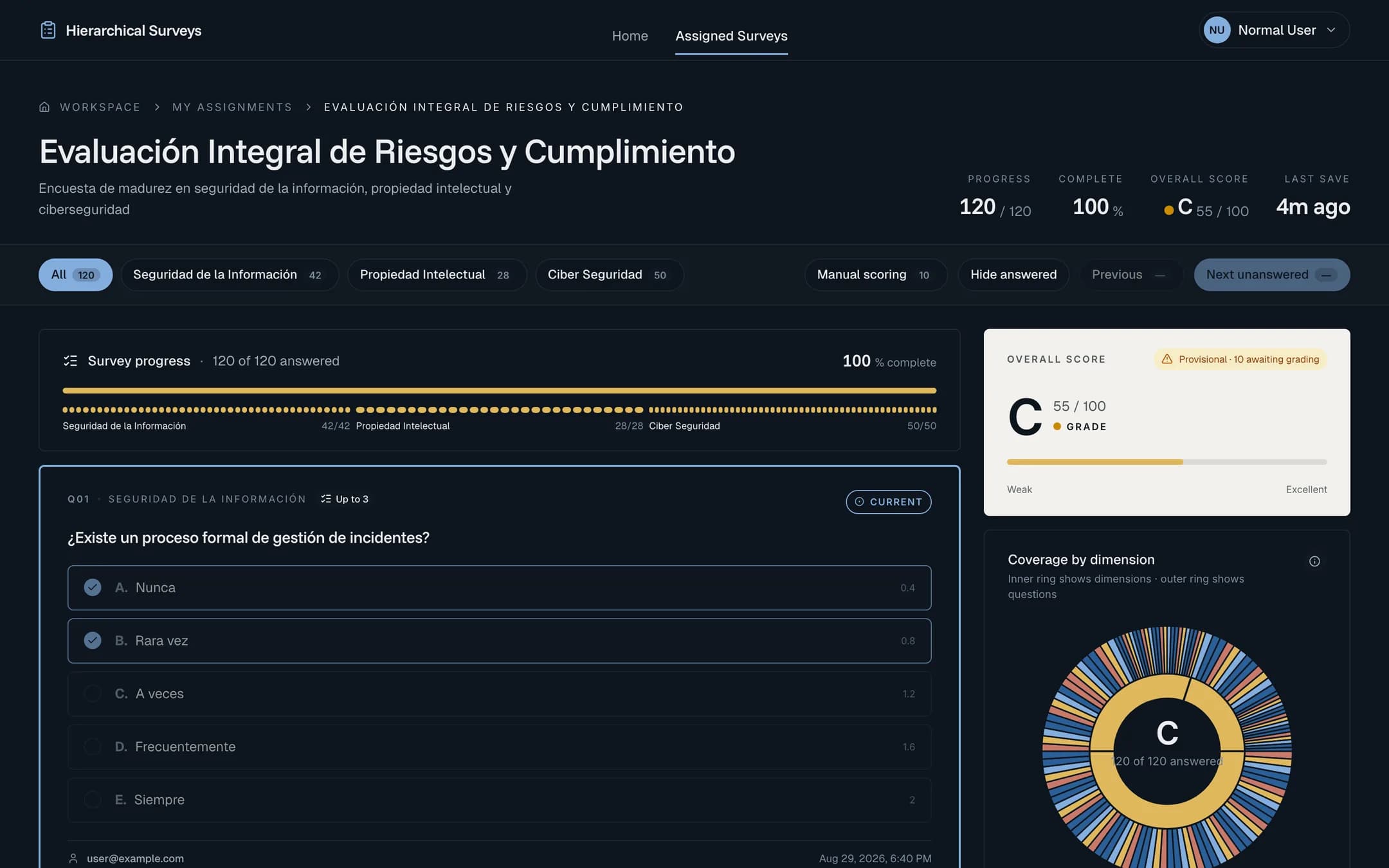The width and height of the screenshot is (1389, 868).
Task: Open the Assigned Surveys nav tab
Action: (731, 36)
